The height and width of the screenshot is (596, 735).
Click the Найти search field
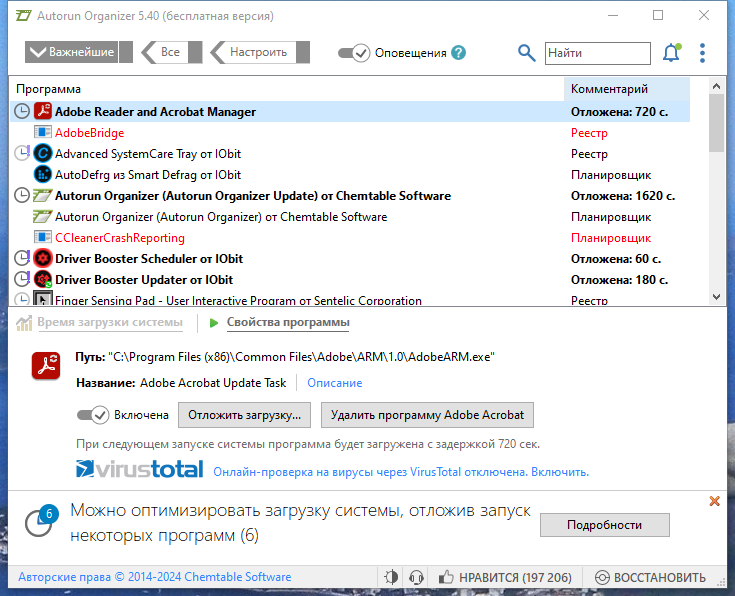tap(598, 53)
